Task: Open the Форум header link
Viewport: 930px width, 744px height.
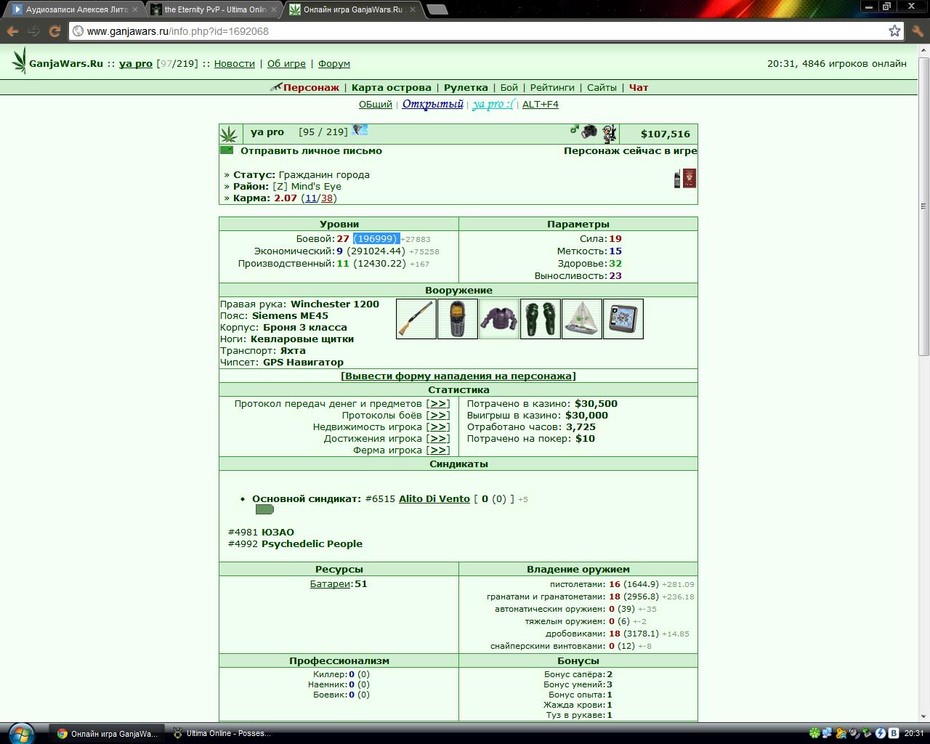Action: [334, 63]
